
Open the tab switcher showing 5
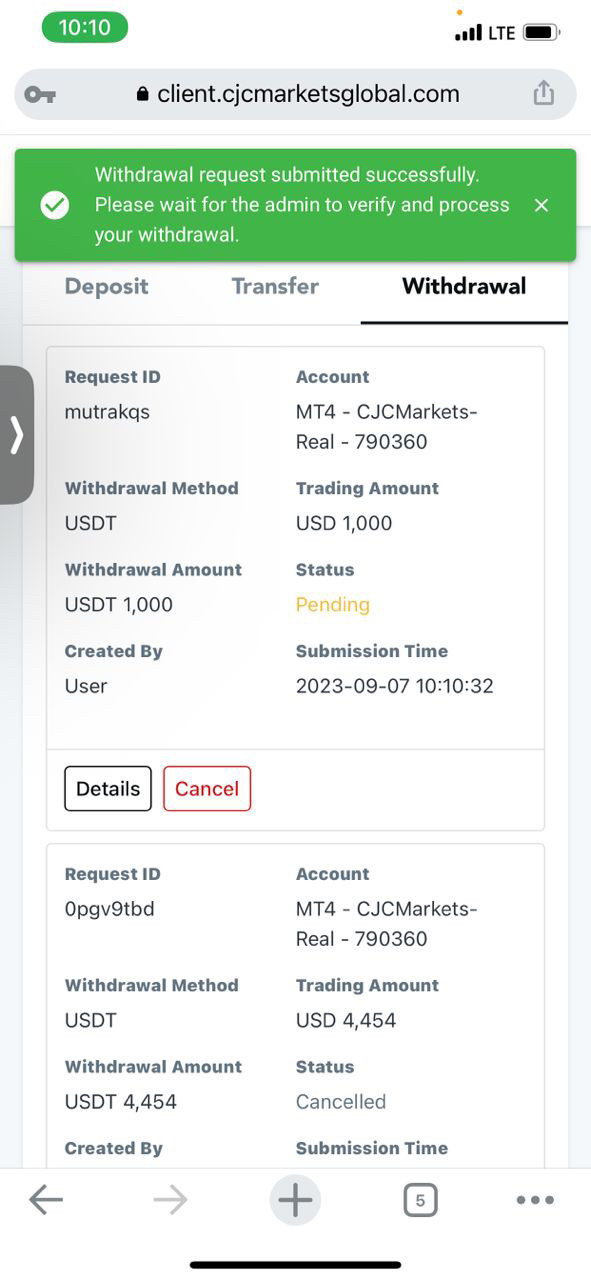[420, 1200]
